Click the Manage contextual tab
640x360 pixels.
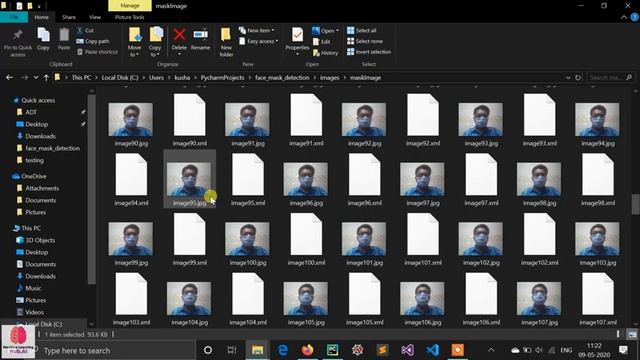pyautogui.click(x=130, y=6)
